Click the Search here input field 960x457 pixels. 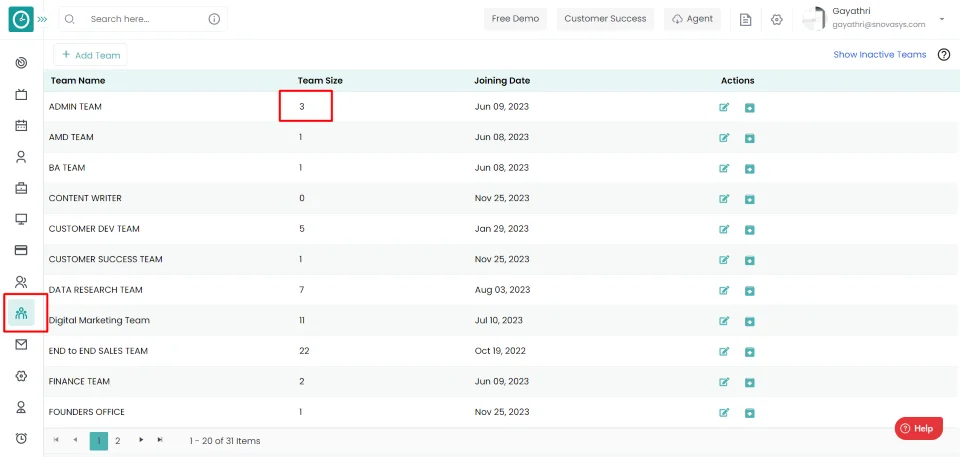(x=145, y=19)
